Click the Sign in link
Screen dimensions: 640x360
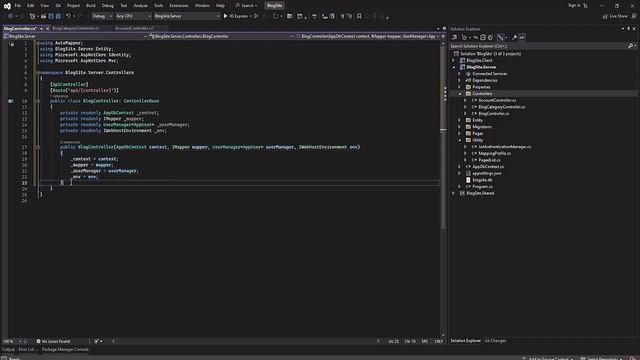pos(574,5)
